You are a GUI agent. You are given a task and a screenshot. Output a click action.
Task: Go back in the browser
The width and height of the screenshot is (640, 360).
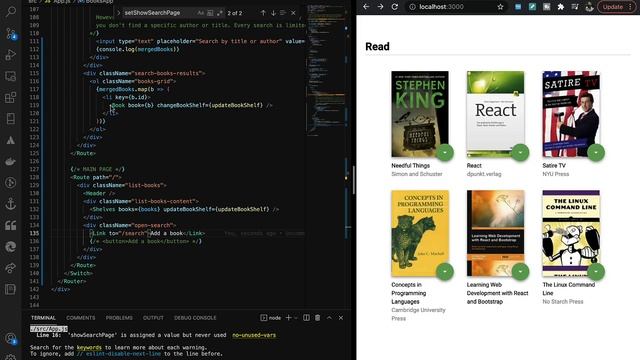[x=366, y=7]
